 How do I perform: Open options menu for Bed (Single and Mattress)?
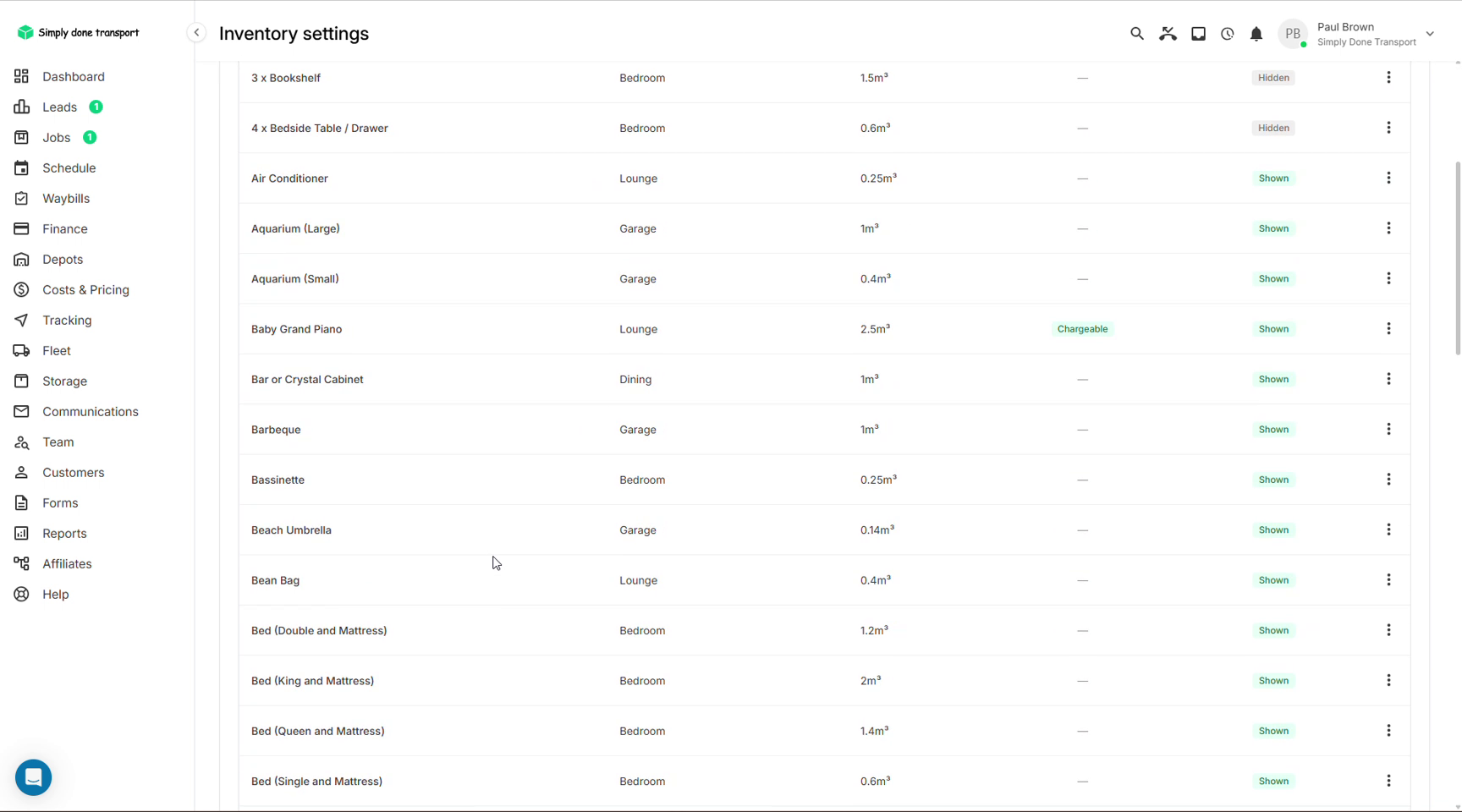pyautogui.click(x=1388, y=782)
